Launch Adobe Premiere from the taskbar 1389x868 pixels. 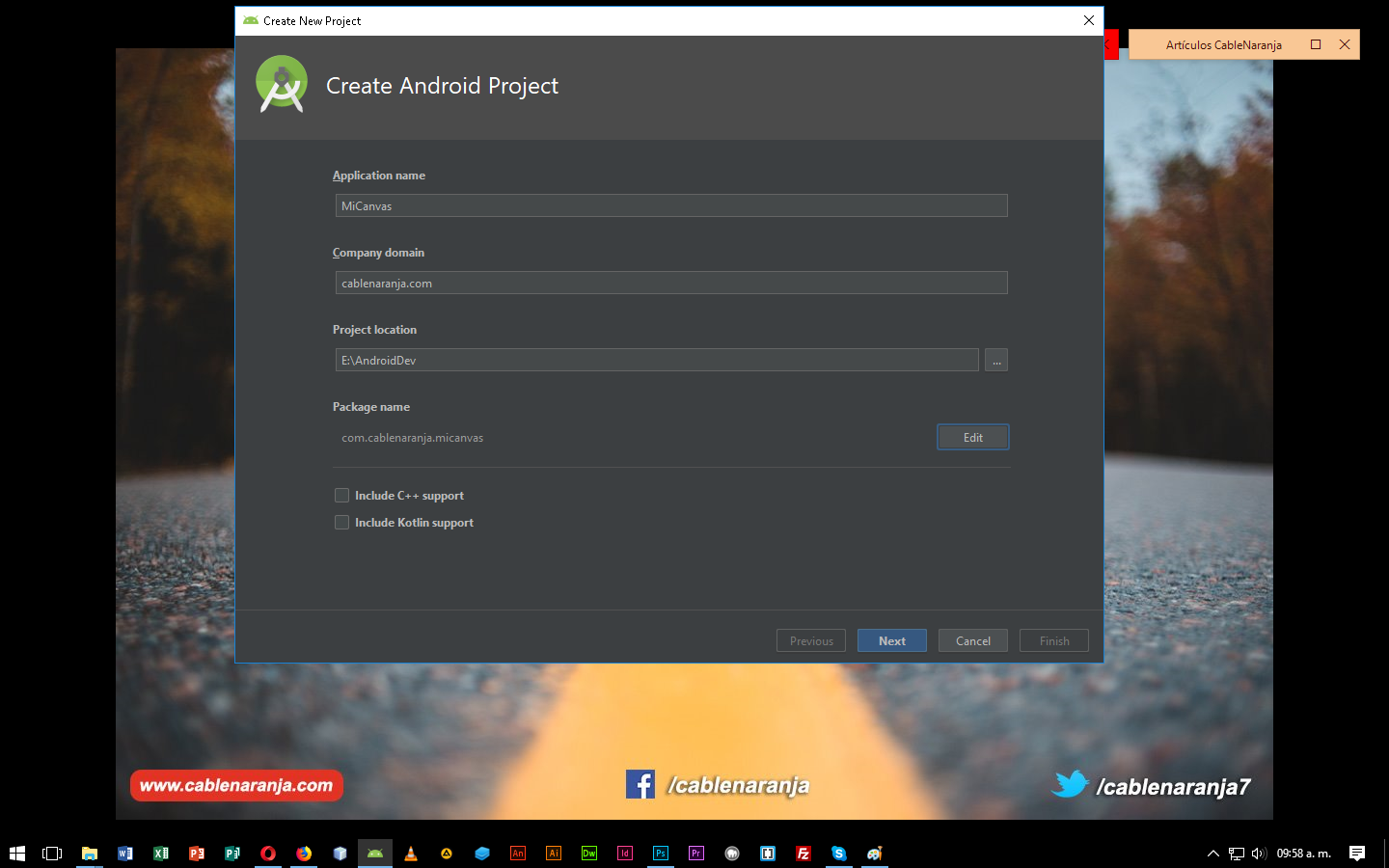696,854
